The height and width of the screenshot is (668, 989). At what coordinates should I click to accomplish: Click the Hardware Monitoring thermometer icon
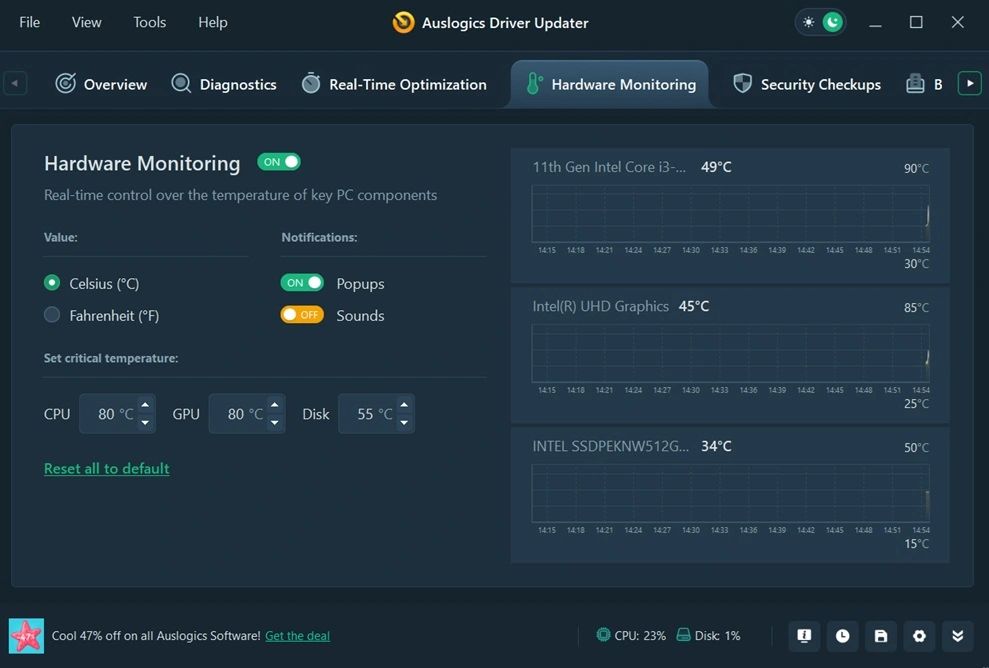(x=534, y=84)
